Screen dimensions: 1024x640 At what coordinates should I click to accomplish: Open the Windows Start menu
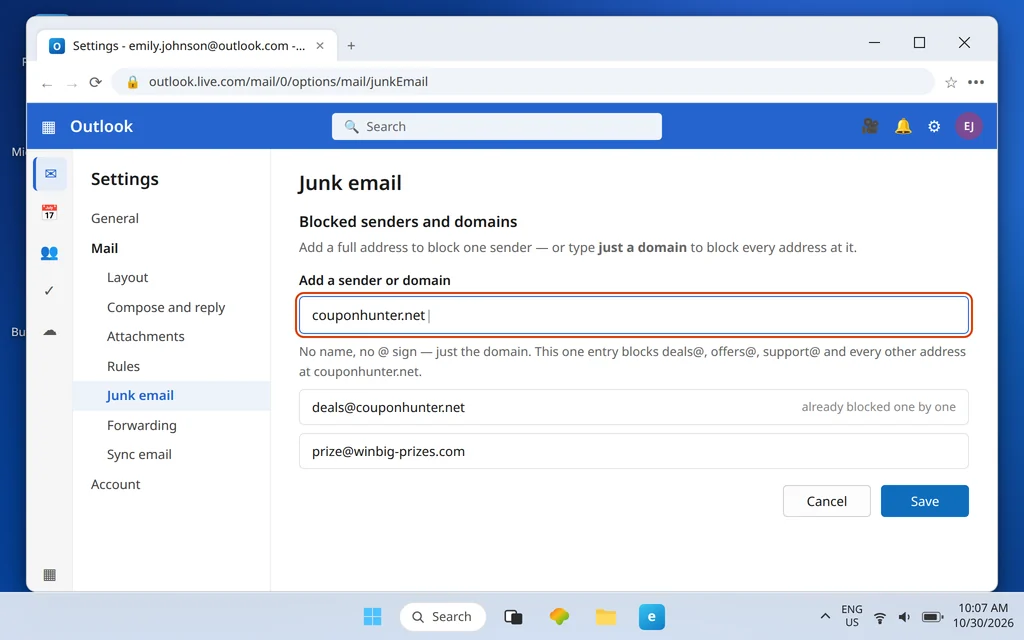click(372, 616)
